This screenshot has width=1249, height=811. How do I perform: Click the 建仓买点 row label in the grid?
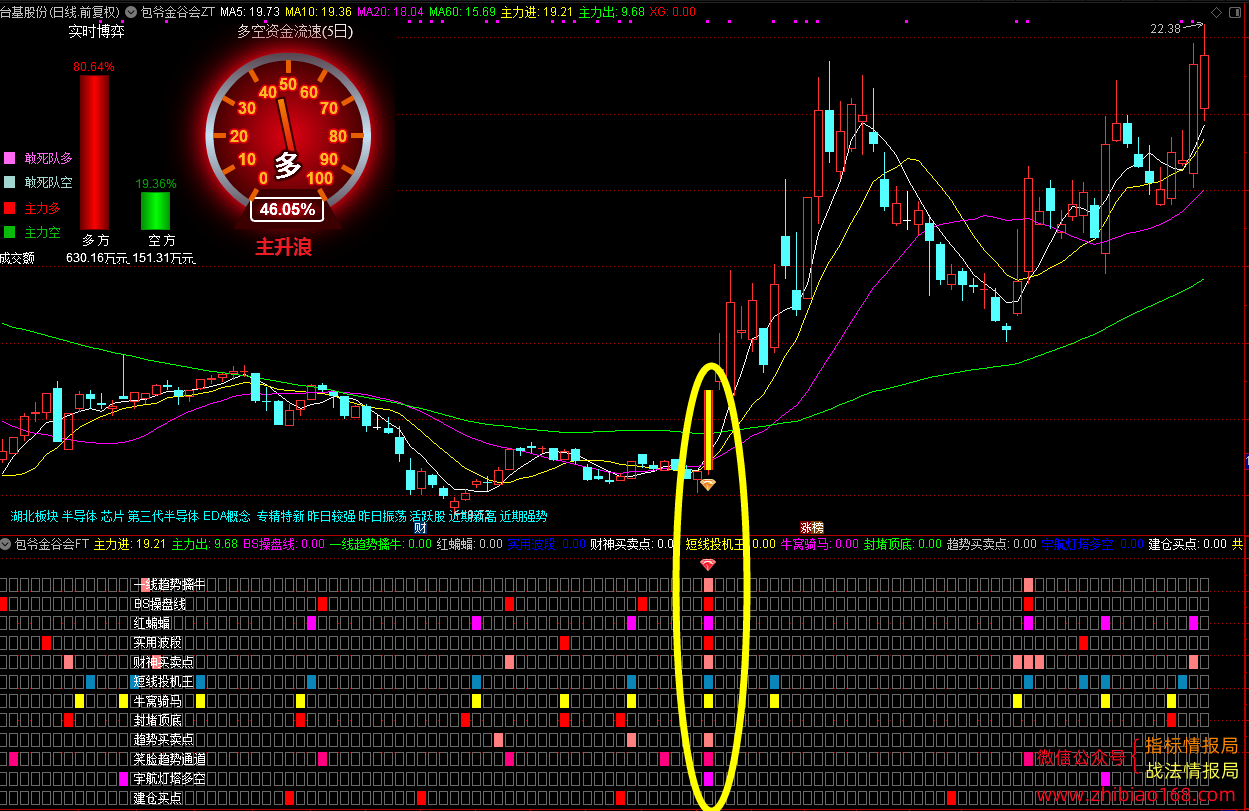(158, 798)
